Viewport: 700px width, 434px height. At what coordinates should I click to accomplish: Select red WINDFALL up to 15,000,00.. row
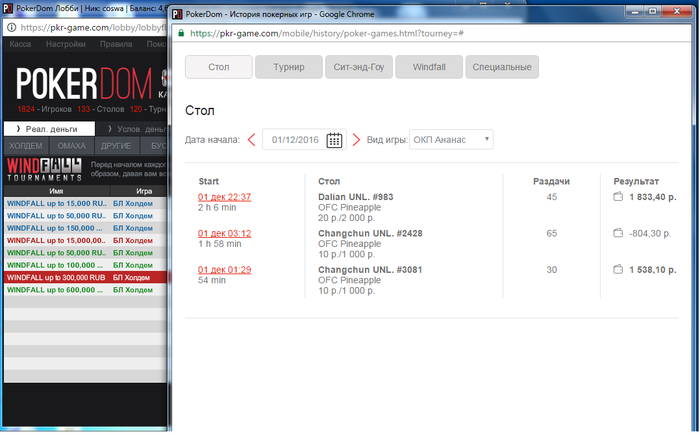[x=85, y=240]
